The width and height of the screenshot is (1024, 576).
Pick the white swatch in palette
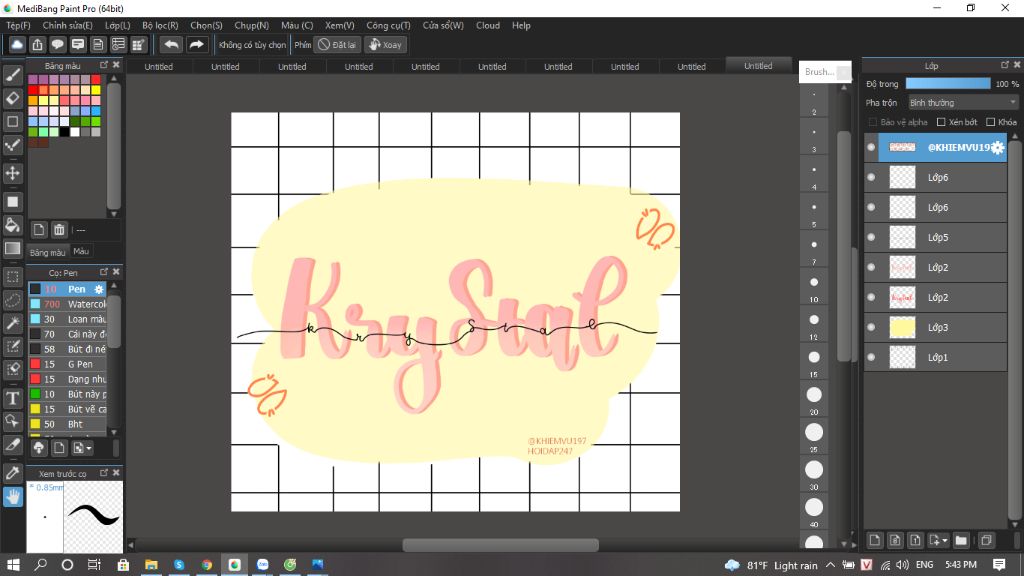[74, 132]
